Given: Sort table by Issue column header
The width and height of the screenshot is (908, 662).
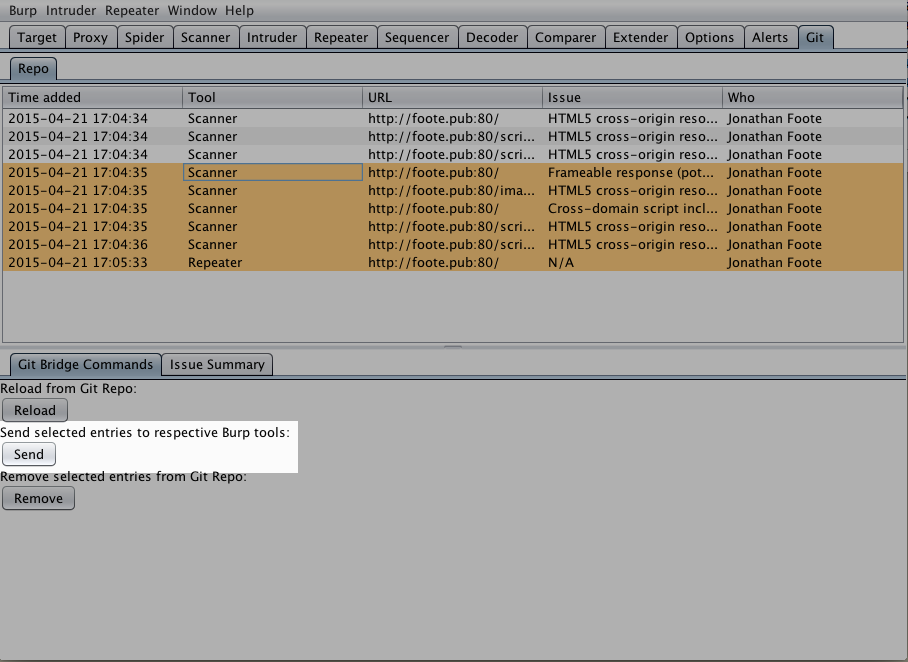Looking at the screenshot, I should [x=633, y=97].
